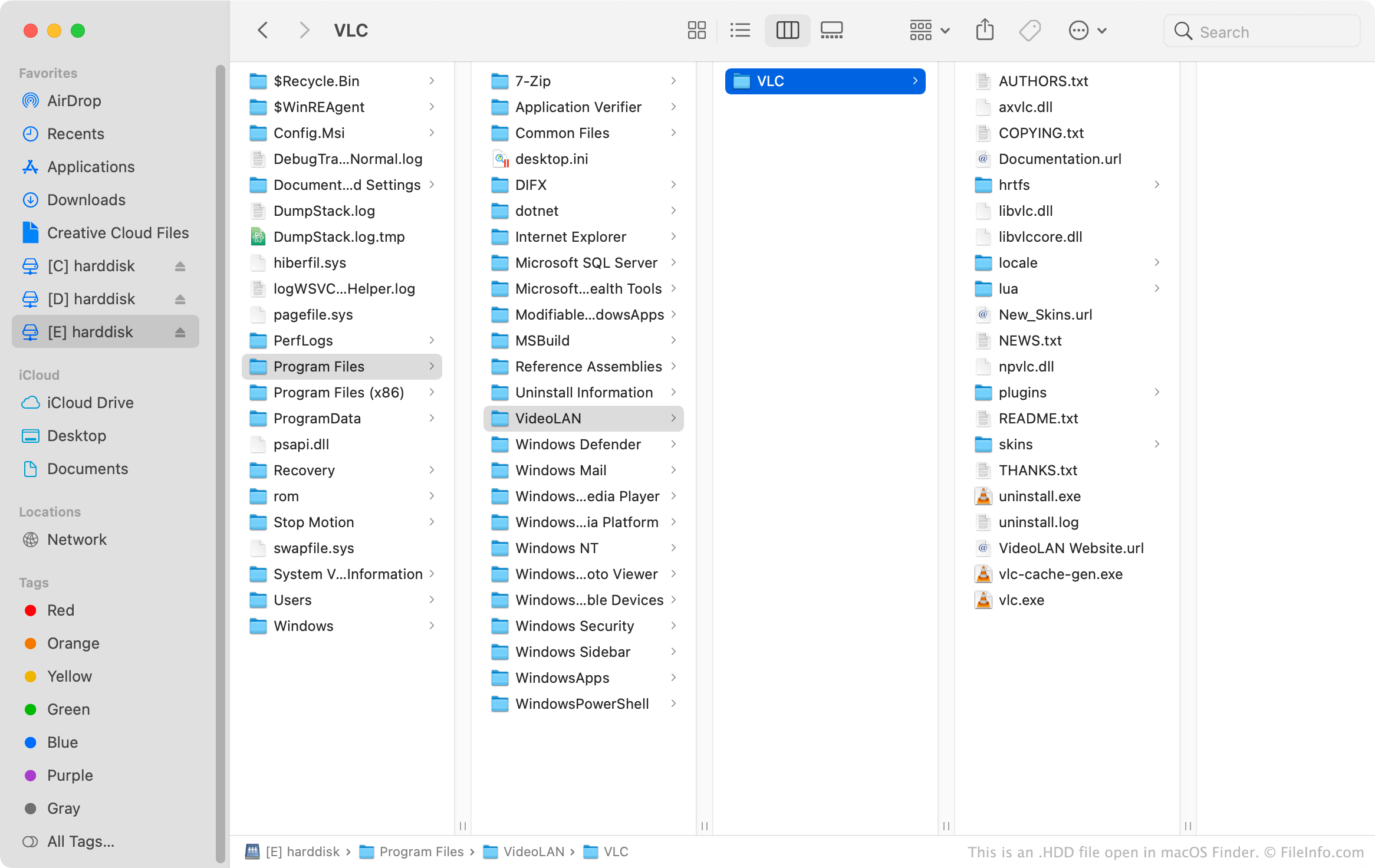Switch to list view
This screenshot has width=1375, height=868.
pos(740,30)
